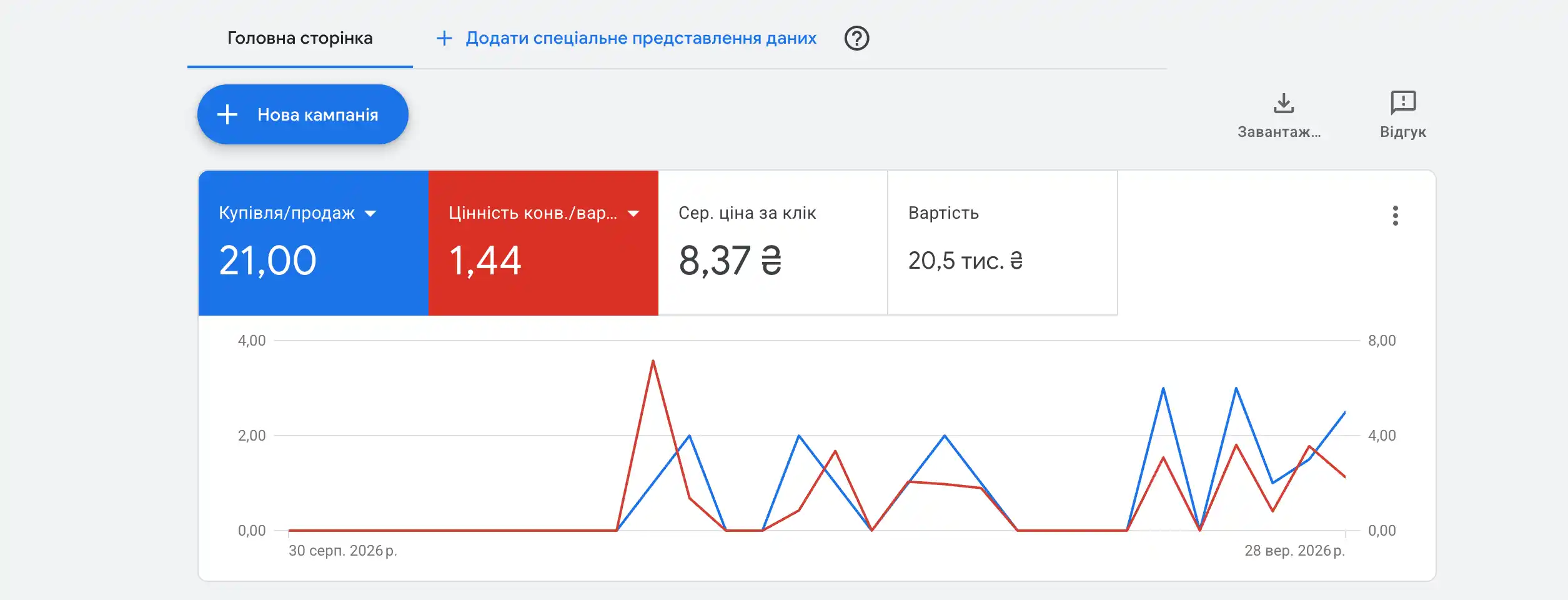Screen dimensions: 1568x600
Task: Expand the Цінність конв./вар… dropdown arrow
Action: click(x=633, y=214)
